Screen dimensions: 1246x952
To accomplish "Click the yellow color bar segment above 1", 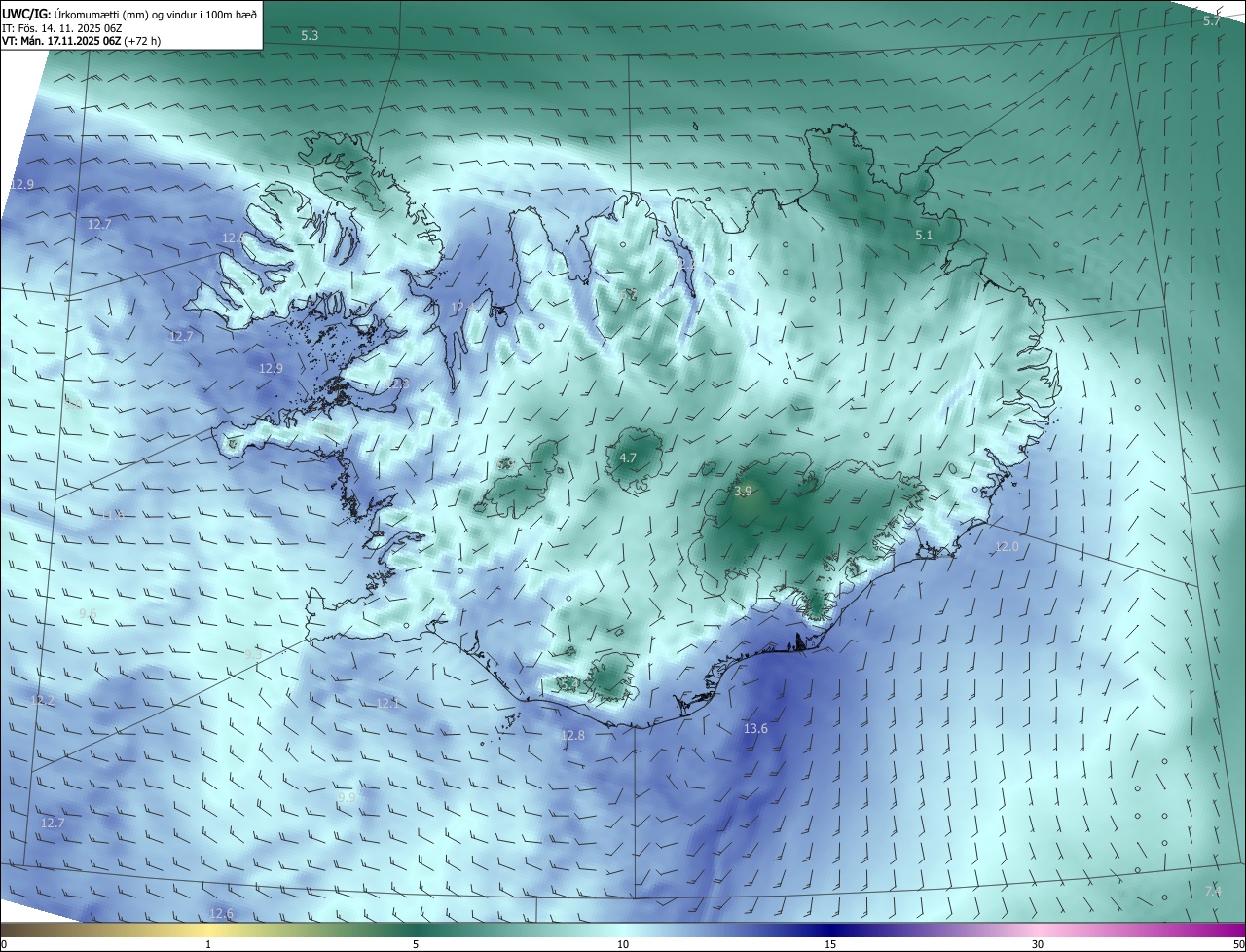I will (x=208, y=930).
